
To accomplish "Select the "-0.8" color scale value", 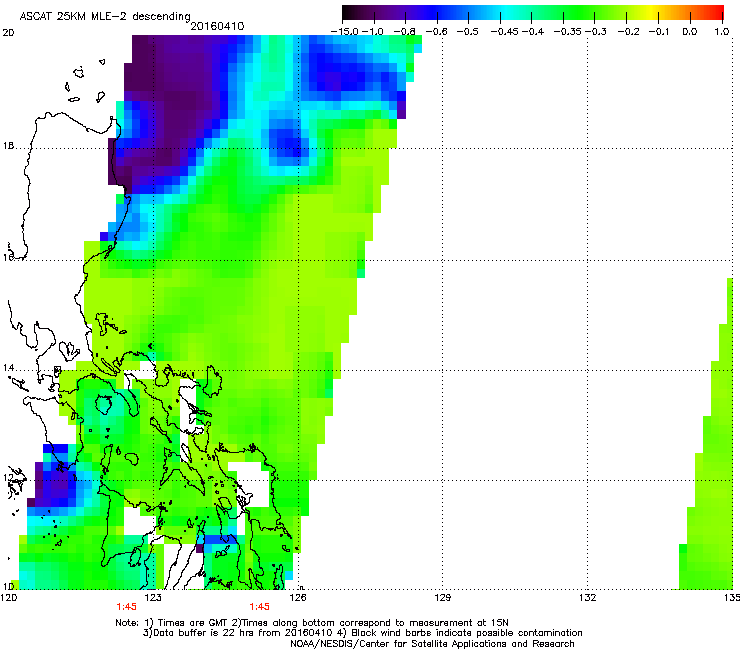I will pyautogui.click(x=404, y=32).
